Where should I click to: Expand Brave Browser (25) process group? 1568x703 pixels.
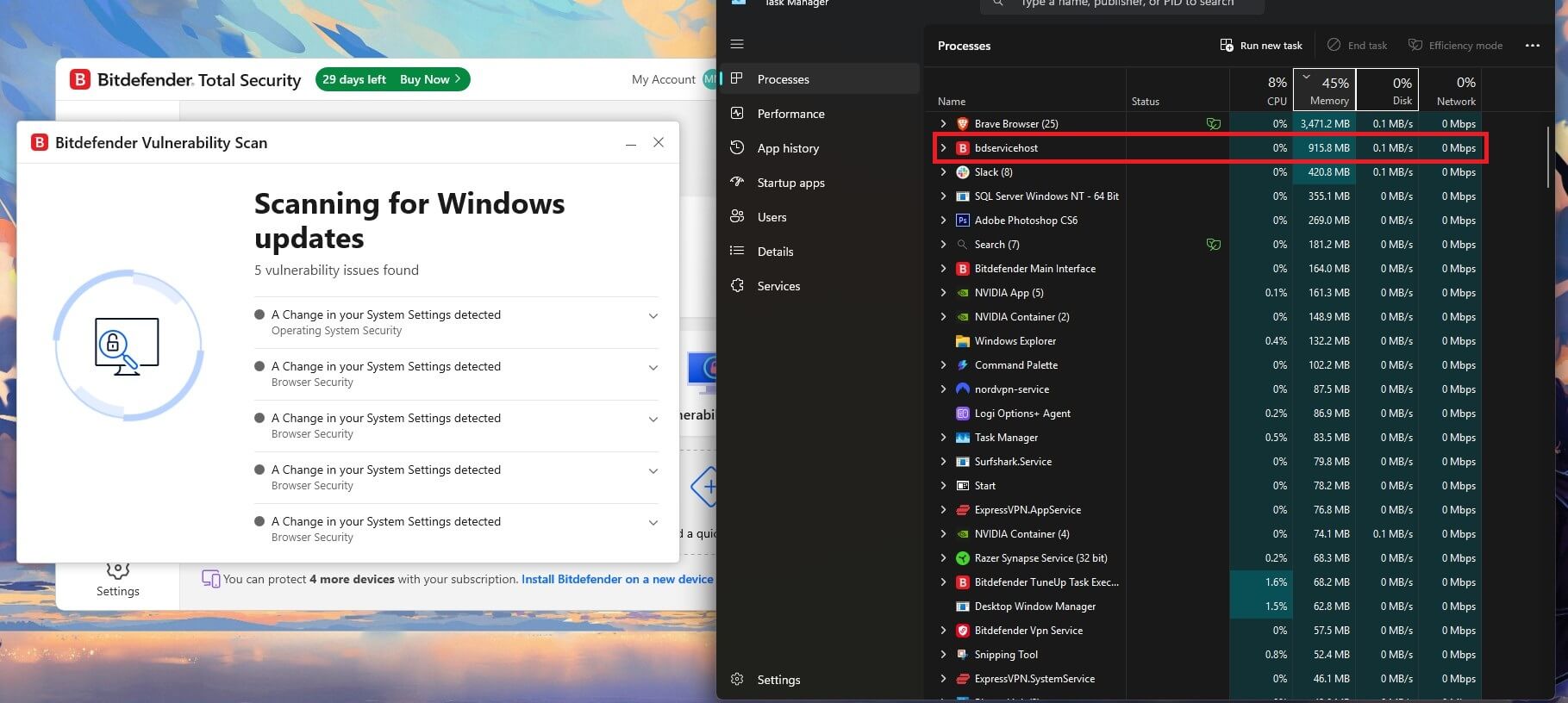click(x=943, y=124)
